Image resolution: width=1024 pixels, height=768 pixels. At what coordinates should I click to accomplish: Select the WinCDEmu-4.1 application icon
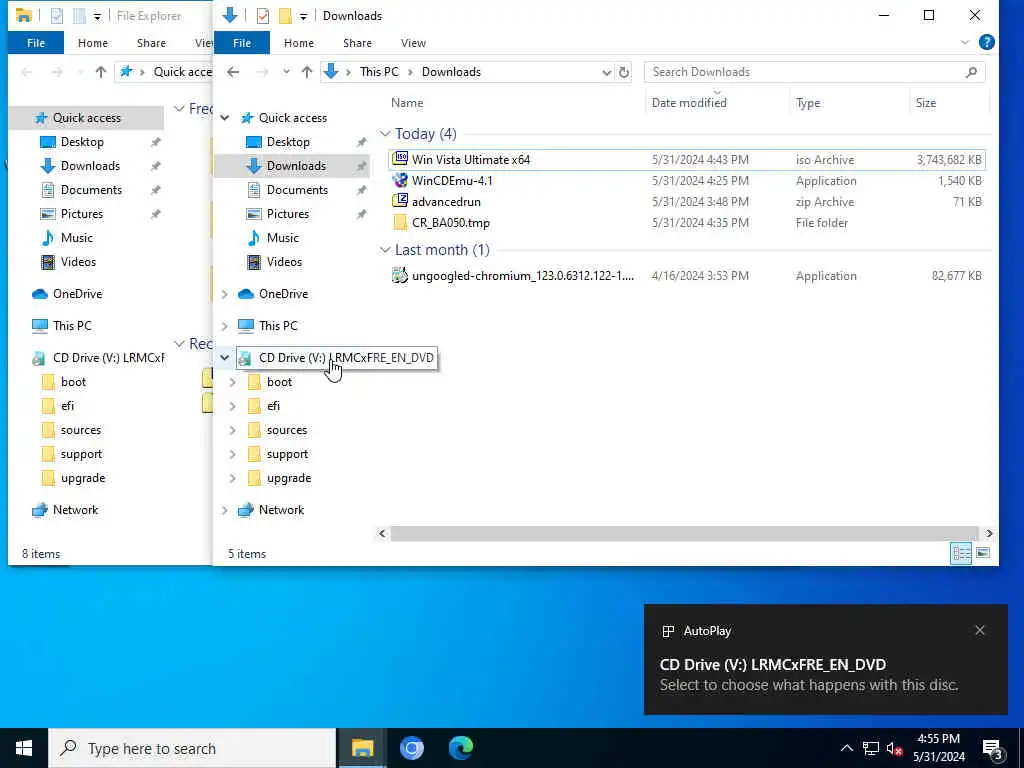tap(400, 180)
